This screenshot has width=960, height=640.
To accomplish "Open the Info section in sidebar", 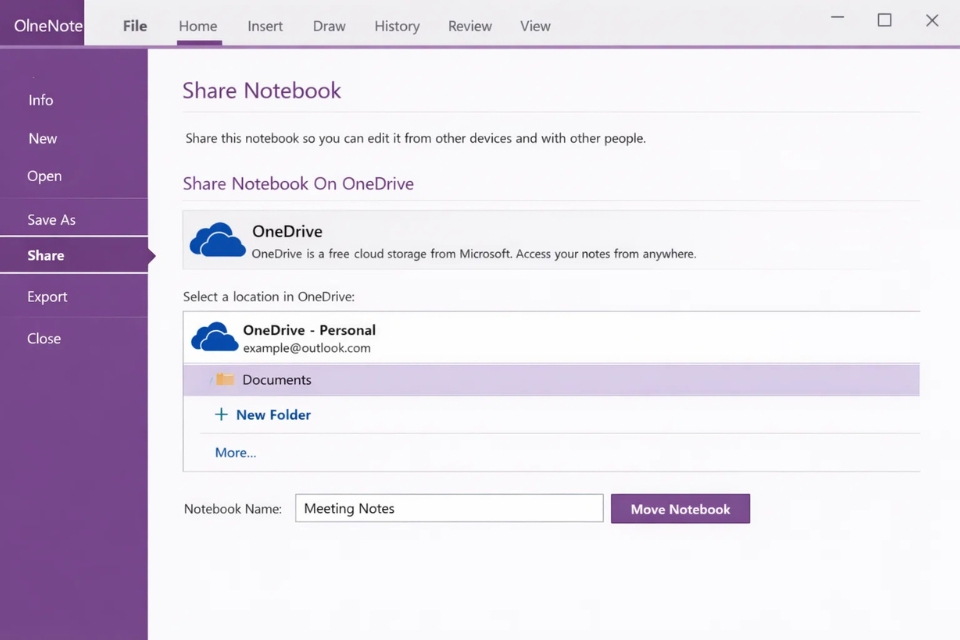I will tap(41, 100).
